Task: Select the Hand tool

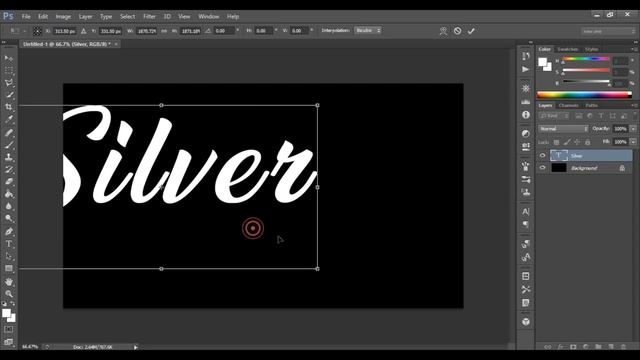Action: click(9, 282)
